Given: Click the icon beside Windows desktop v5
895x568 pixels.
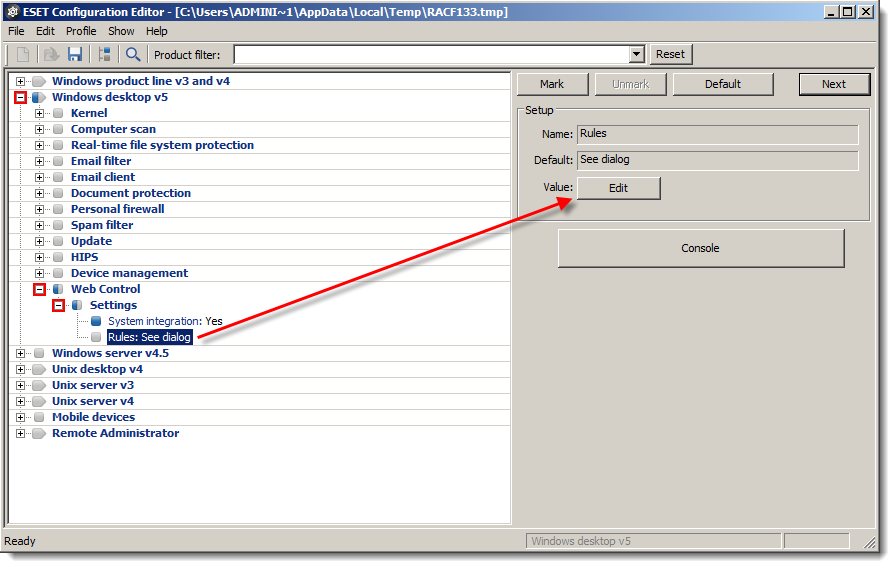Looking at the screenshot, I should pos(39,97).
